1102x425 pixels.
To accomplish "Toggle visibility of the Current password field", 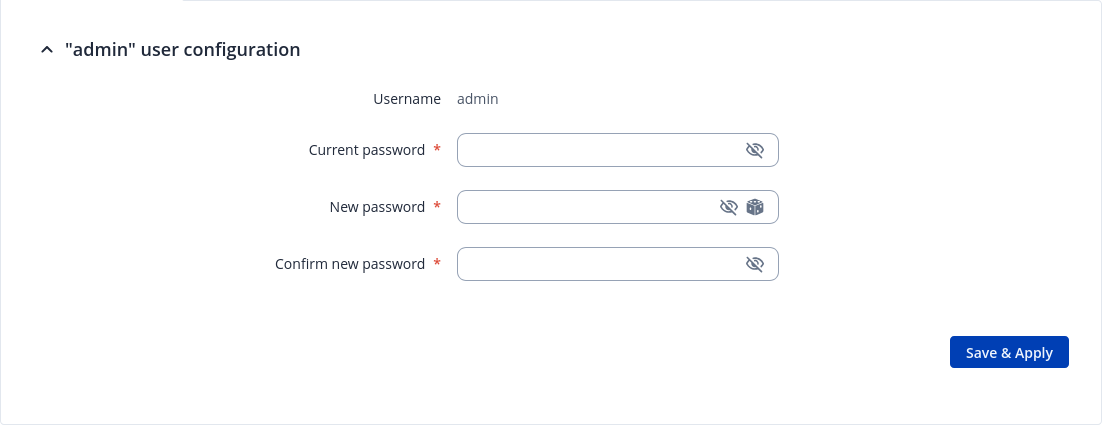I will pos(755,150).
